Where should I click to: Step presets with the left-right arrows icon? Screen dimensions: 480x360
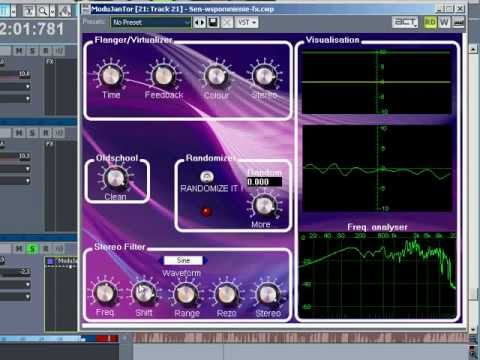(x=200, y=22)
